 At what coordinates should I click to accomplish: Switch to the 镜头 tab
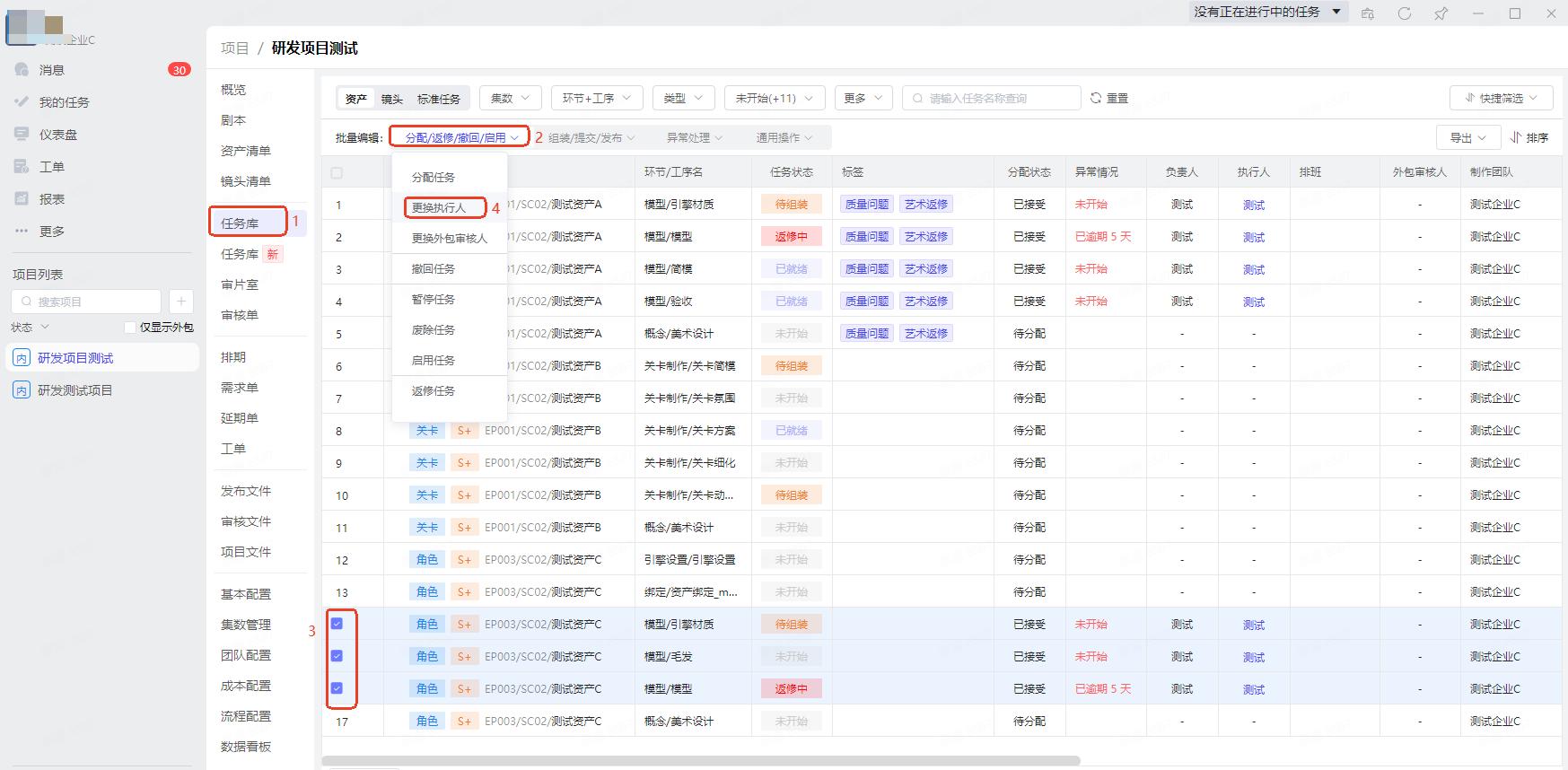click(x=391, y=99)
